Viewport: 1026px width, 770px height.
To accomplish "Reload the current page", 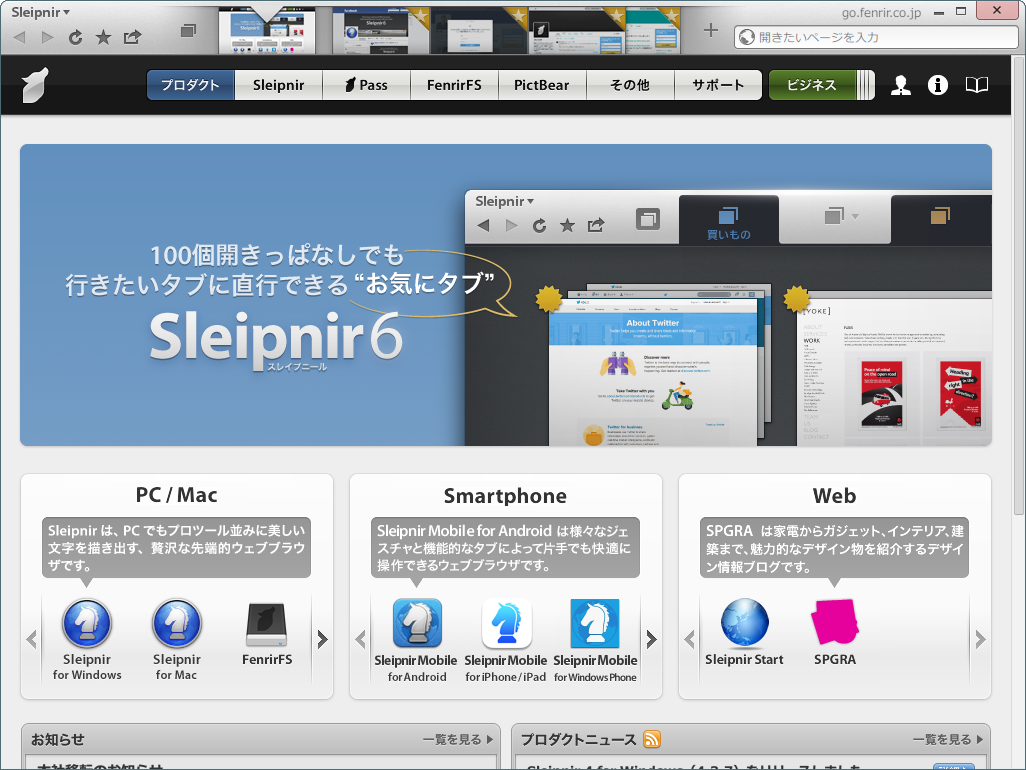I will 75,37.
